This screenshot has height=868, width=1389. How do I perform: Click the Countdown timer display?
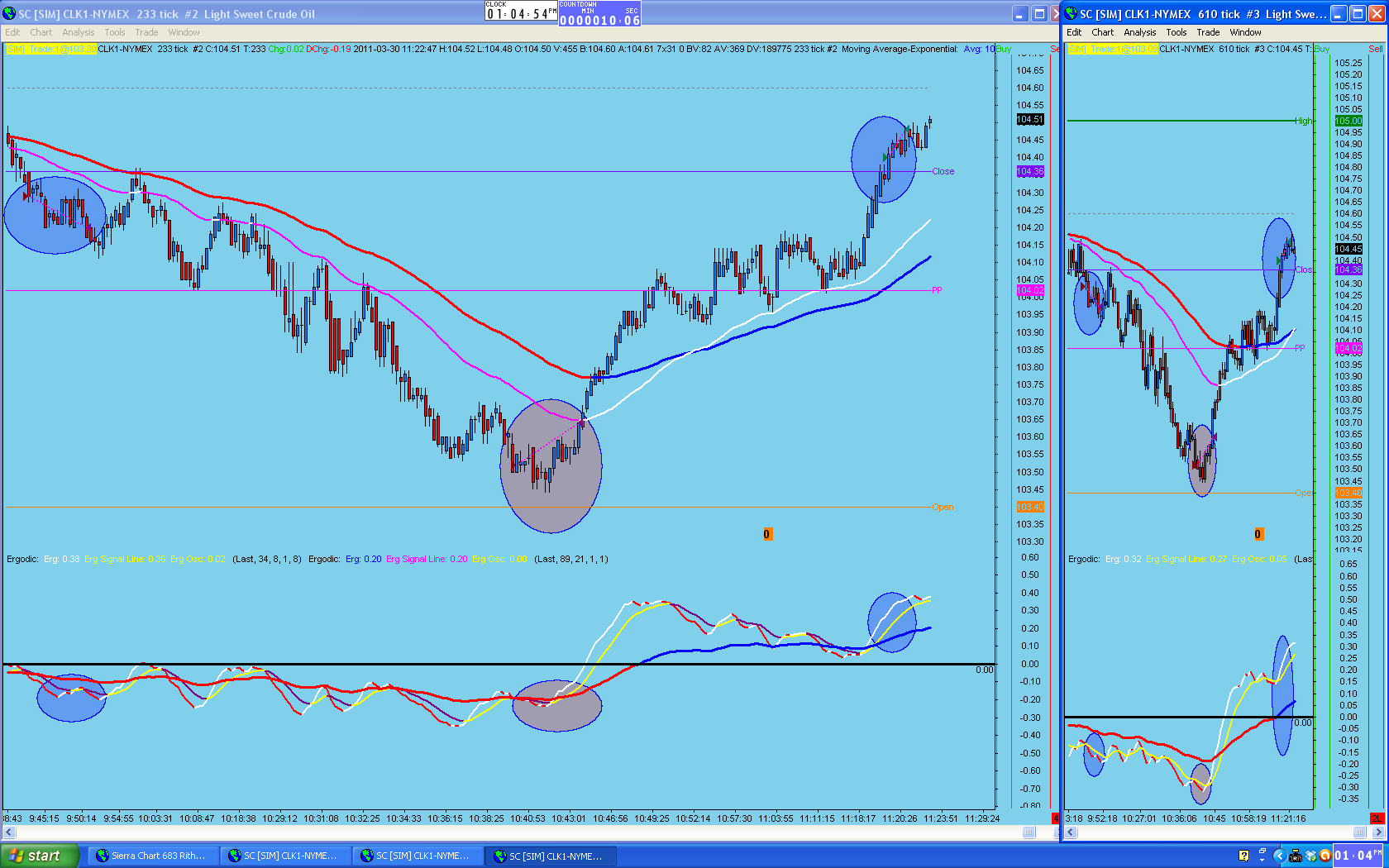tap(599, 13)
